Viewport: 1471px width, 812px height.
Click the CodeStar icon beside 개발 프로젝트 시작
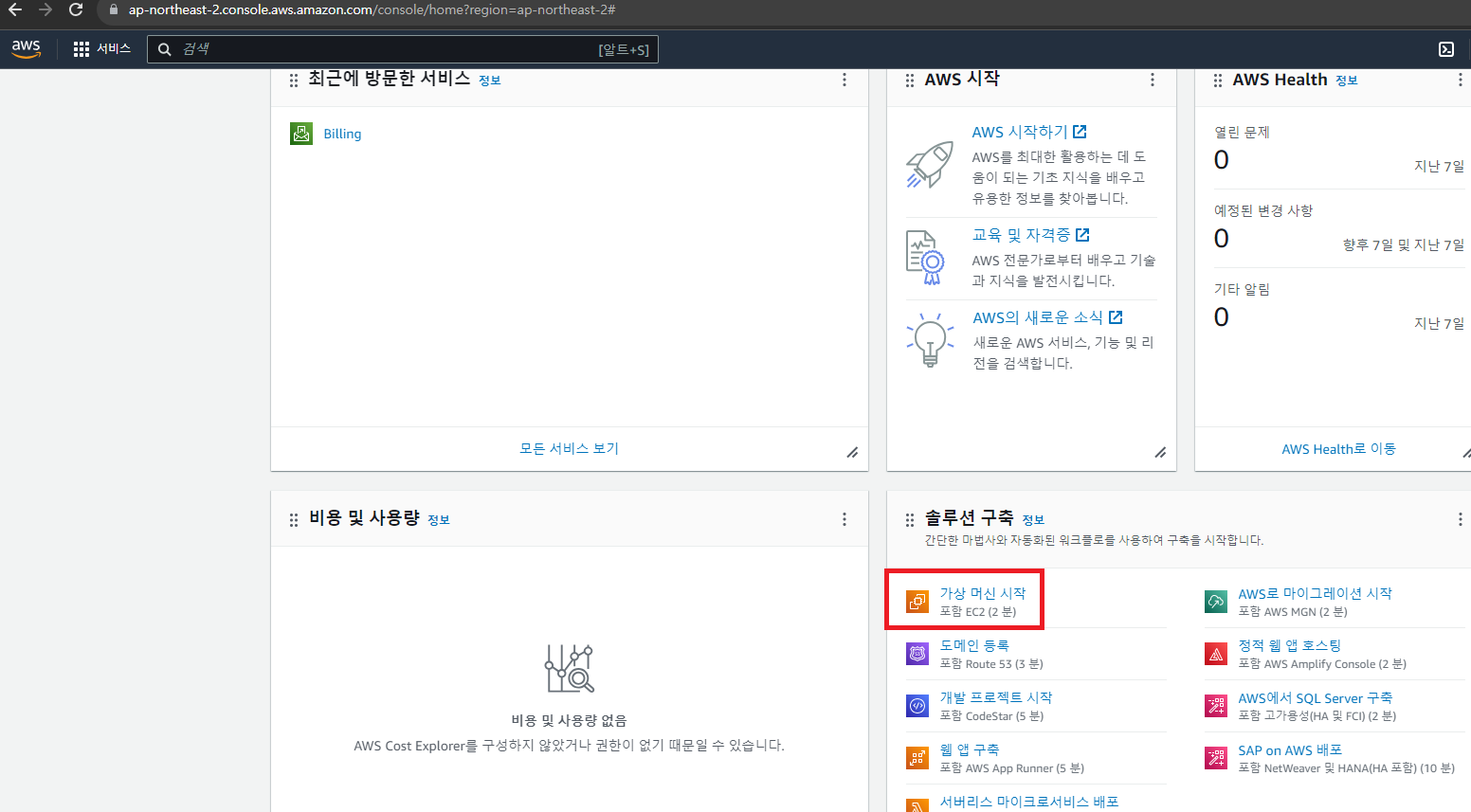917,706
